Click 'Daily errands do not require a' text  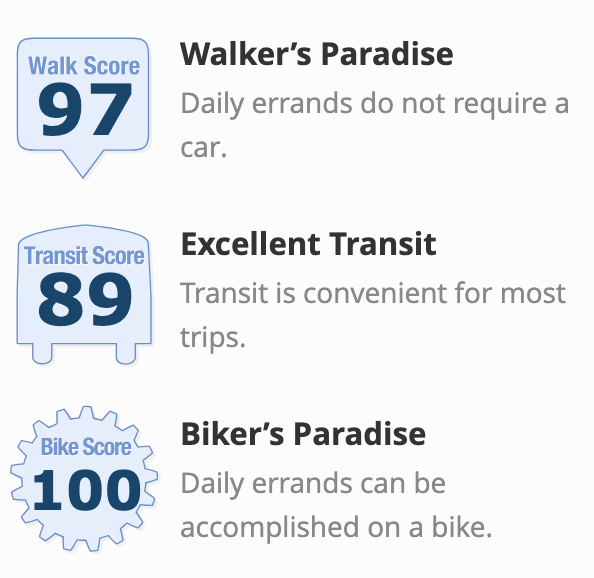click(x=375, y=104)
